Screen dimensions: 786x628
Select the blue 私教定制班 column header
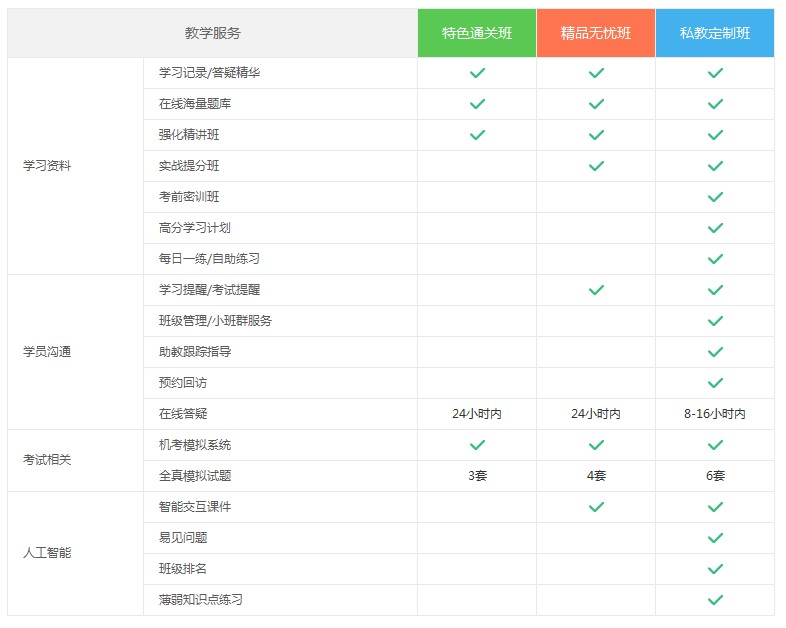pos(715,33)
